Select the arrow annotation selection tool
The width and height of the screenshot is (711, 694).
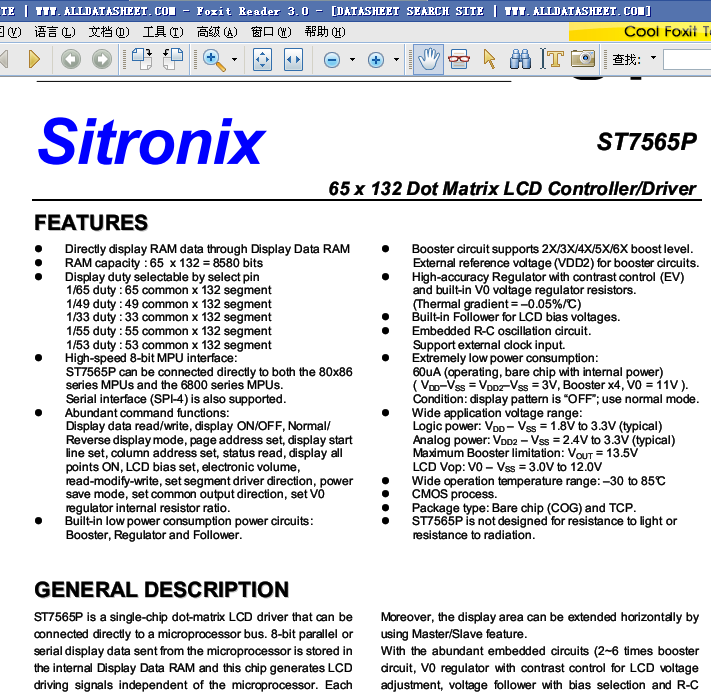(489, 59)
